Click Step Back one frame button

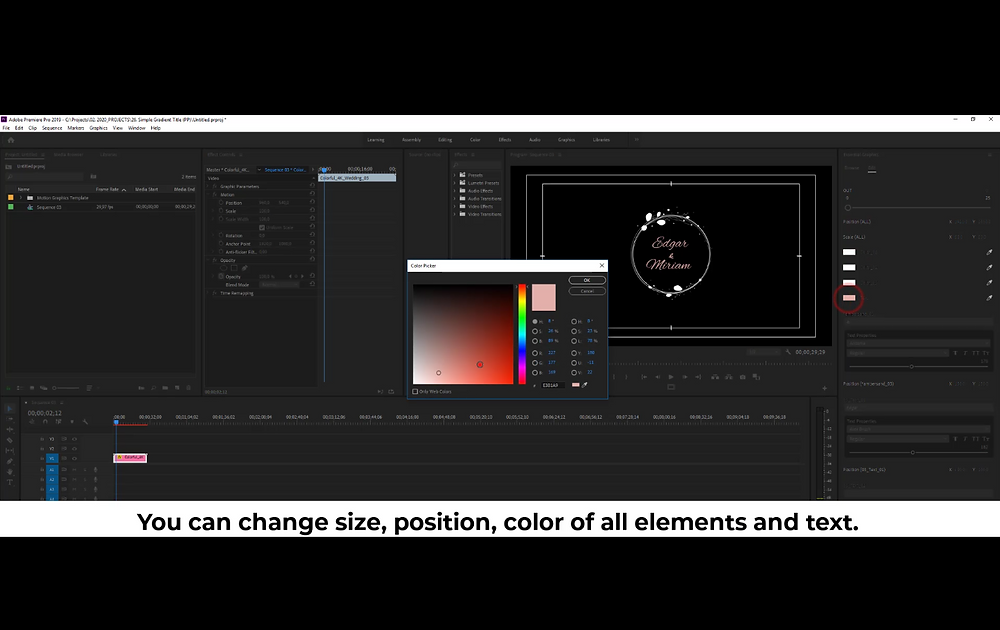(658, 377)
